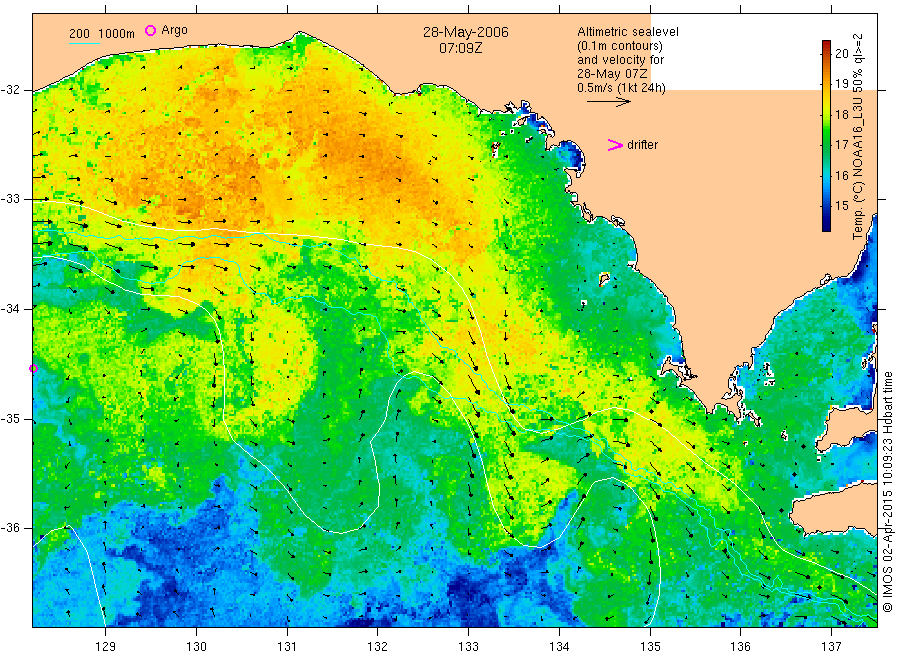Click the longitude label 130

(x=196, y=647)
